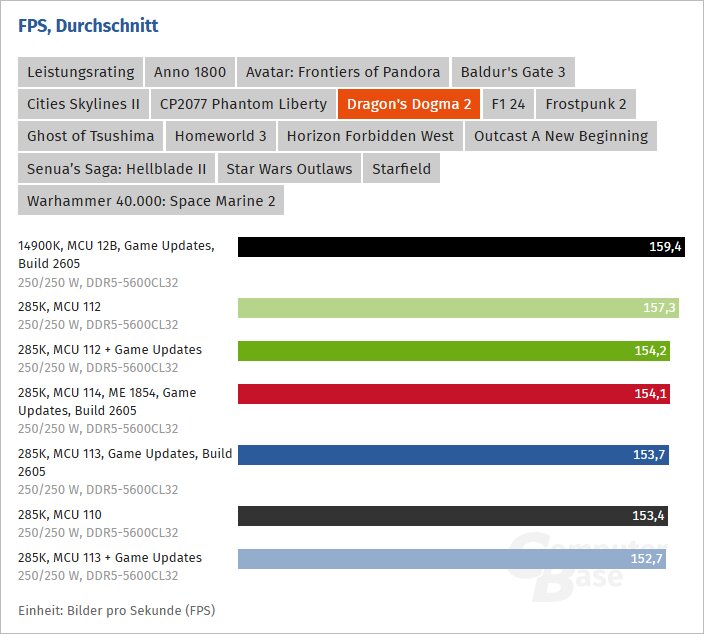The height and width of the screenshot is (634, 705).
Task: Click the green 154,2 bar
Action: coord(454,351)
